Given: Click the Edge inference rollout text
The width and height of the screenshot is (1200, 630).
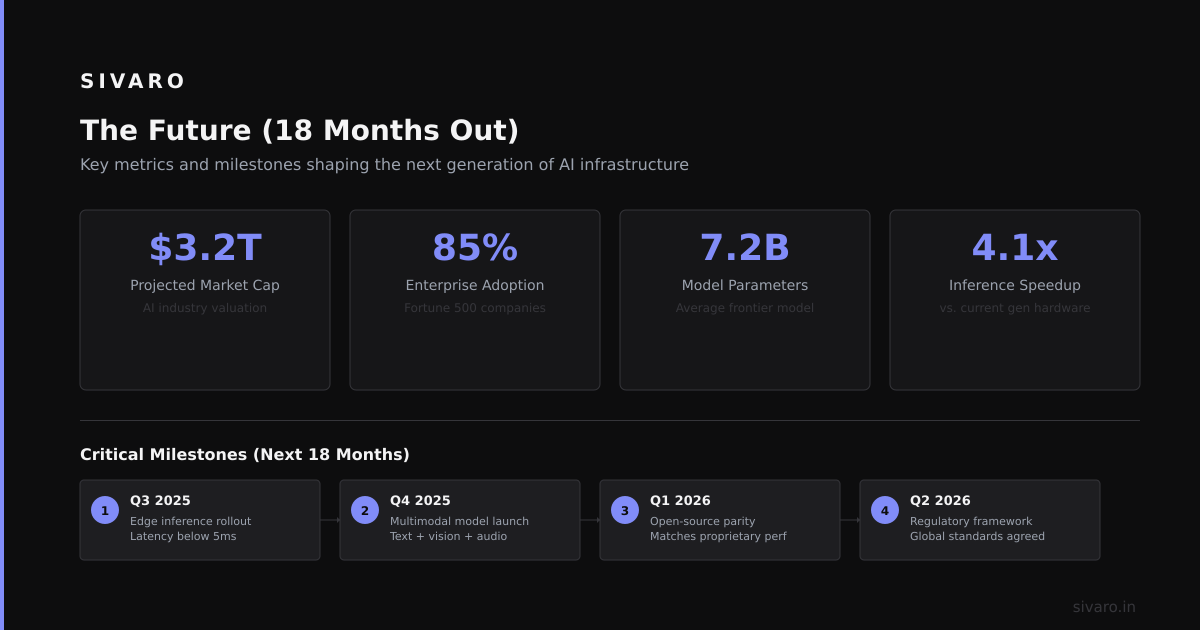Looking at the screenshot, I should coord(190,521).
